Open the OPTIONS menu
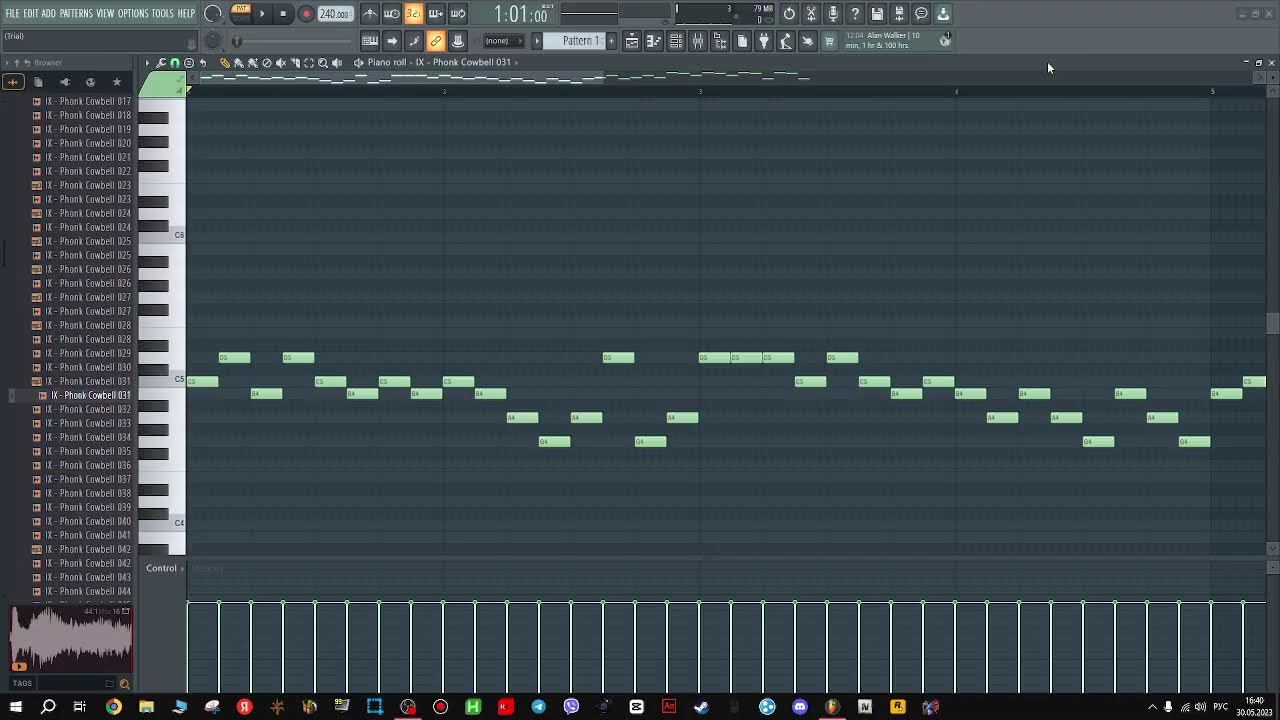 point(133,14)
